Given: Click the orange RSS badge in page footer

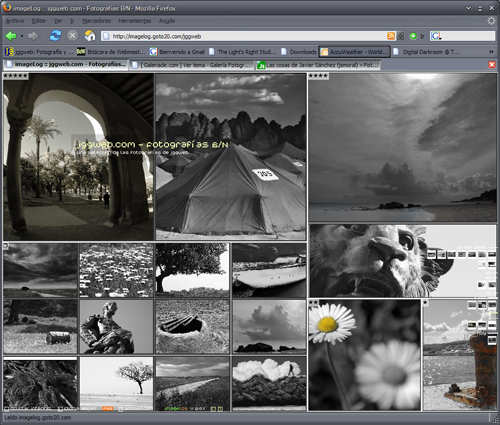Looking at the screenshot, I should [x=107, y=408].
